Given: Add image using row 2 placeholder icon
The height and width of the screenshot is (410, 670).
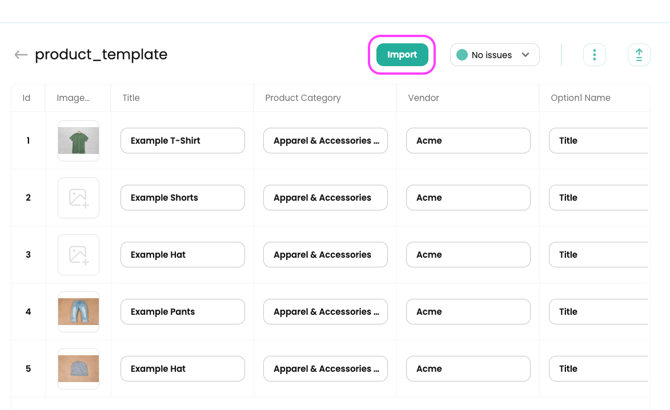Looking at the screenshot, I should click(x=78, y=198).
